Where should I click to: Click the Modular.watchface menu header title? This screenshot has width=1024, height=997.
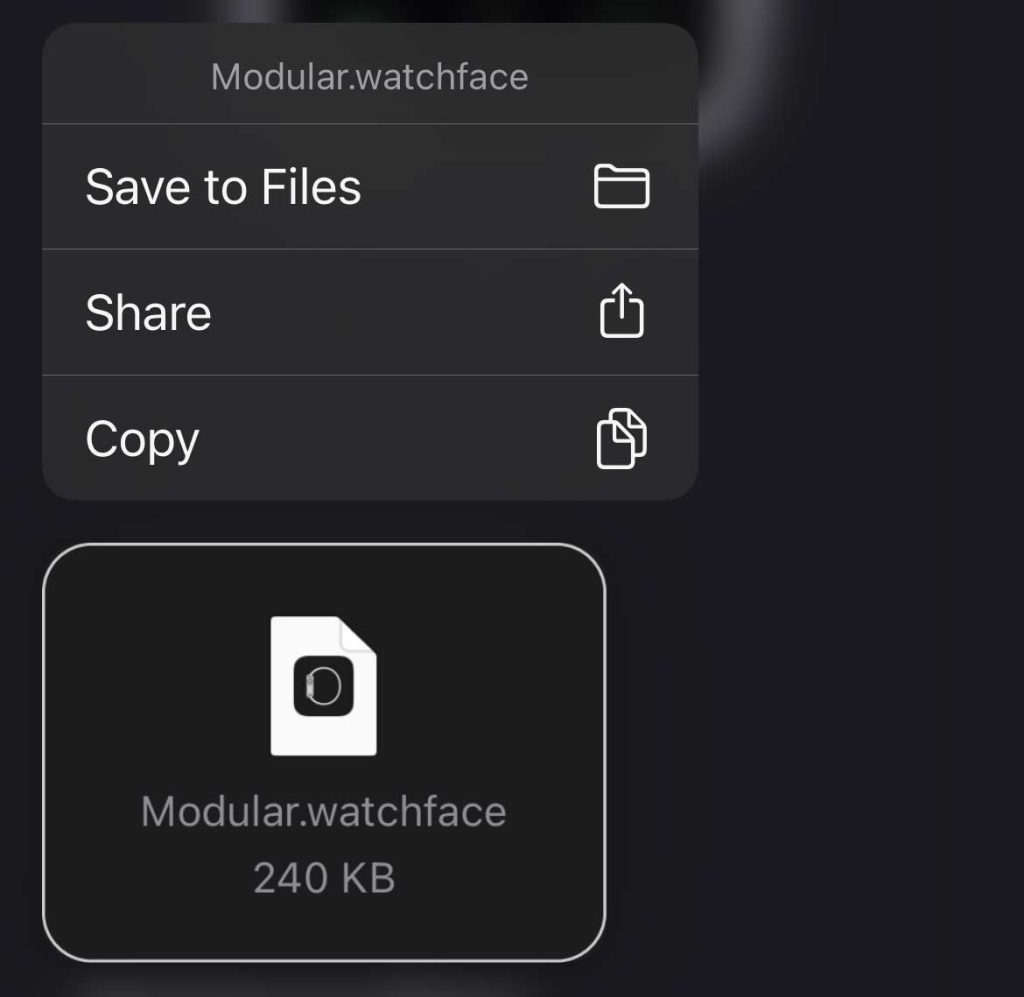tap(370, 77)
